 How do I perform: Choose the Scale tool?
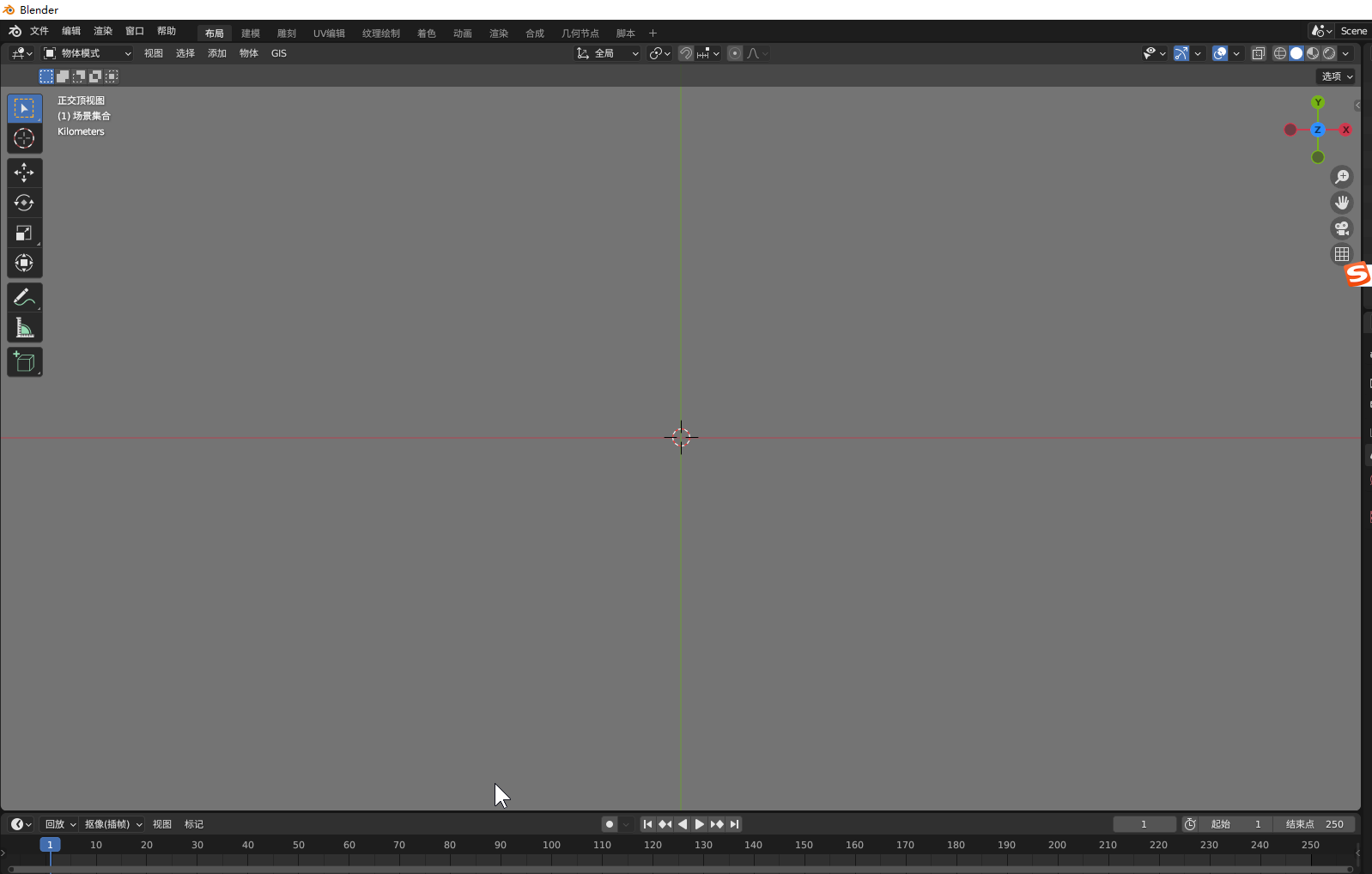click(24, 233)
